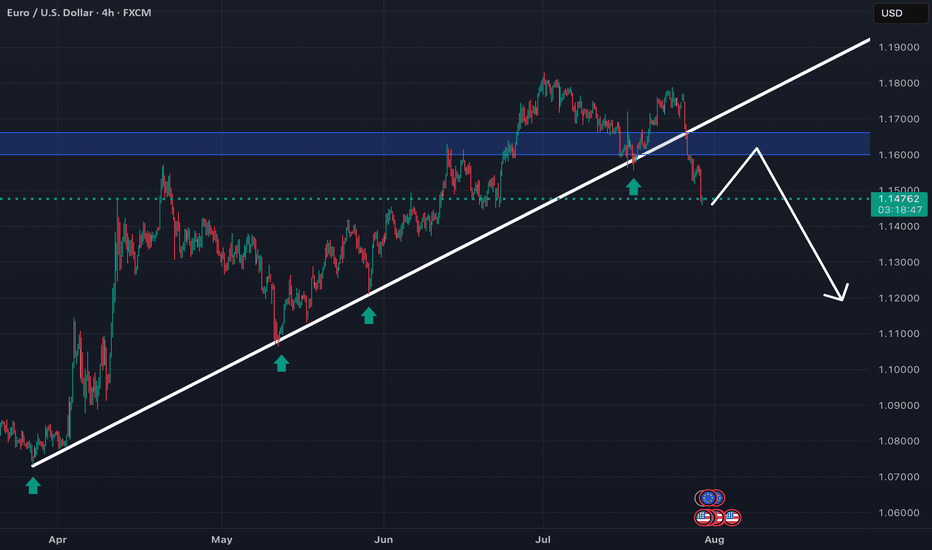Click the 1.14000 price axis label

click(x=899, y=227)
